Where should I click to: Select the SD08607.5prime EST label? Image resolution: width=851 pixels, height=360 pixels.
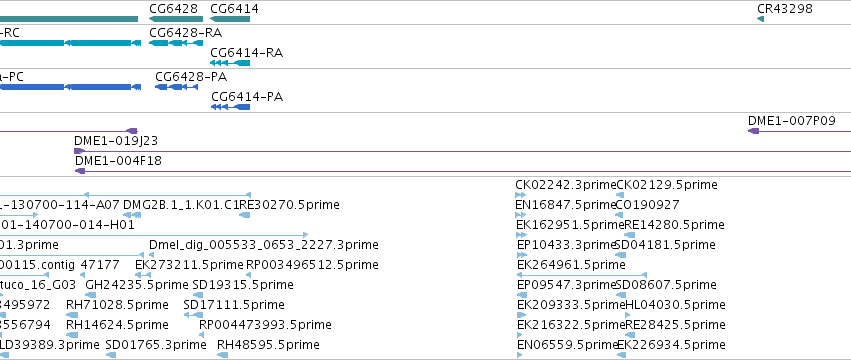point(666,285)
